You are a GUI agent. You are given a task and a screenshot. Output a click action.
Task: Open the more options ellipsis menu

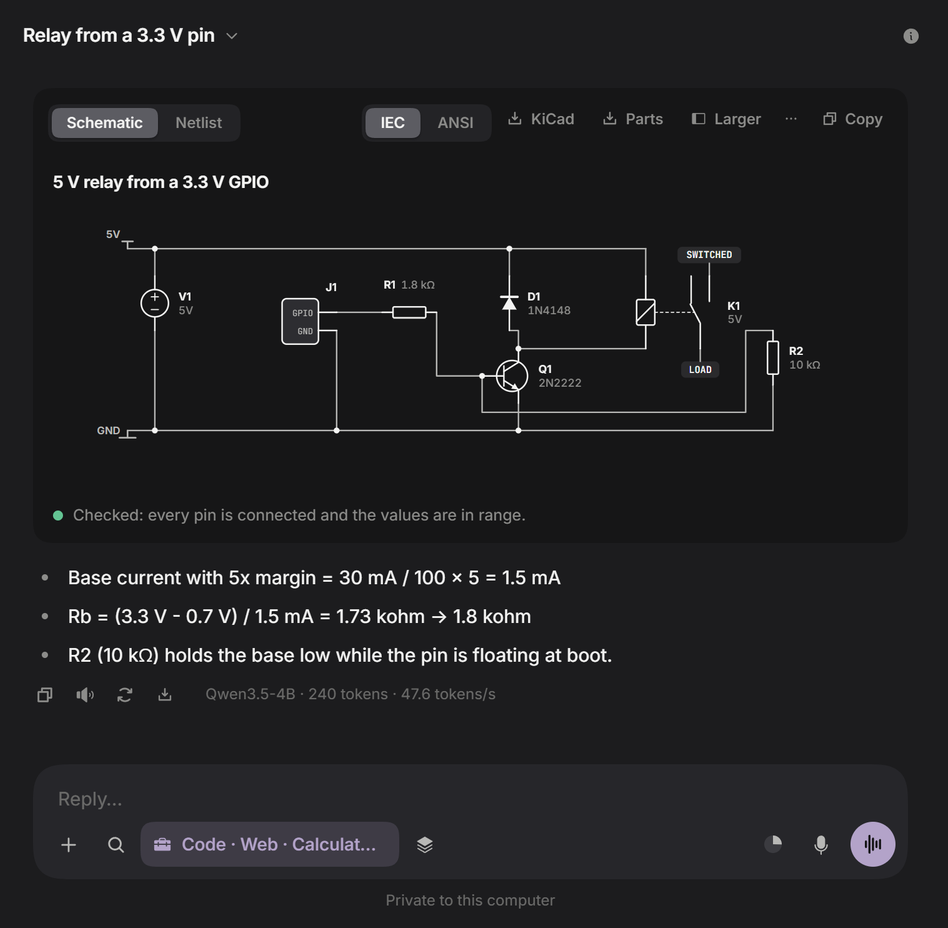pyautogui.click(x=791, y=119)
